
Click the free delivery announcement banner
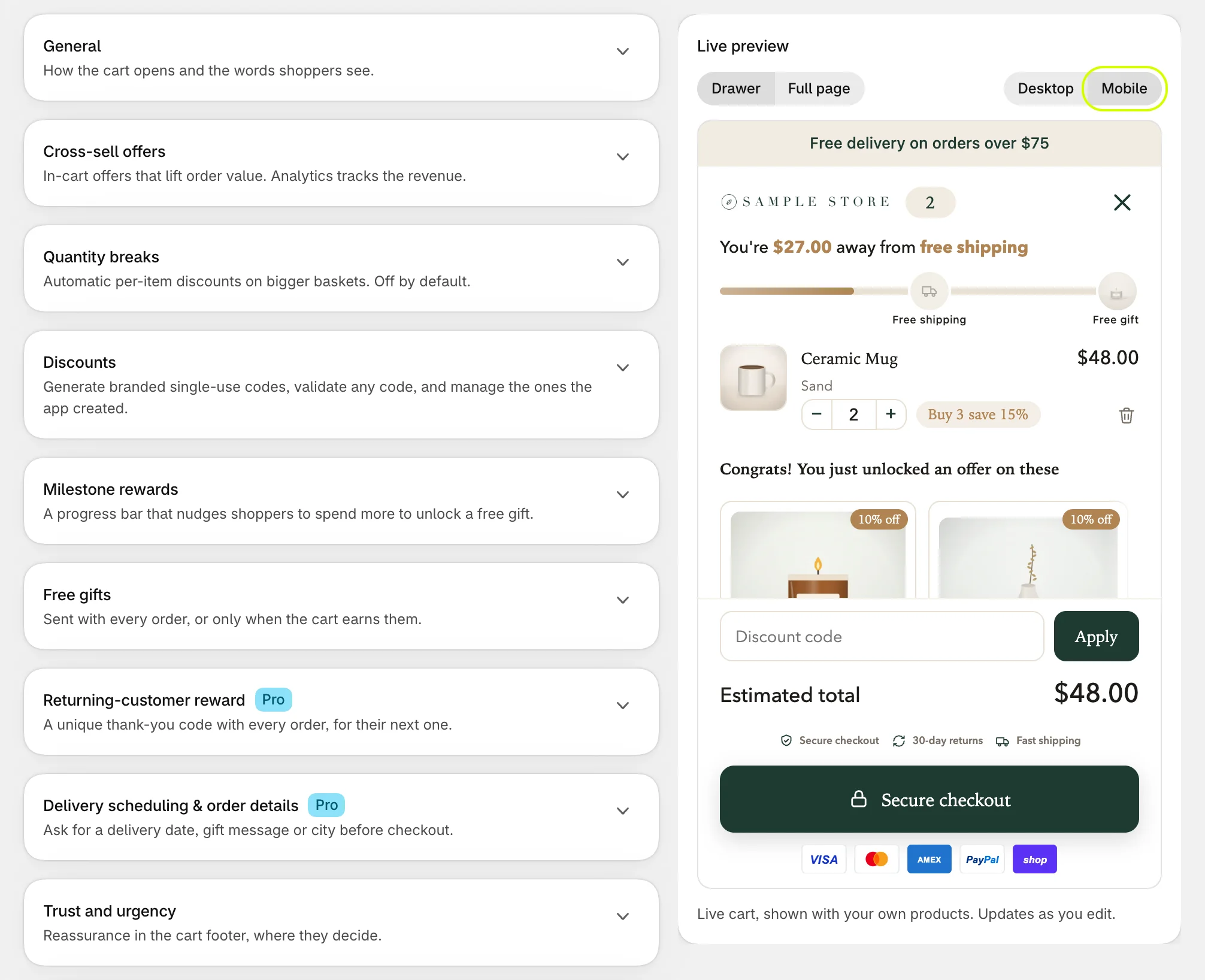(x=929, y=143)
